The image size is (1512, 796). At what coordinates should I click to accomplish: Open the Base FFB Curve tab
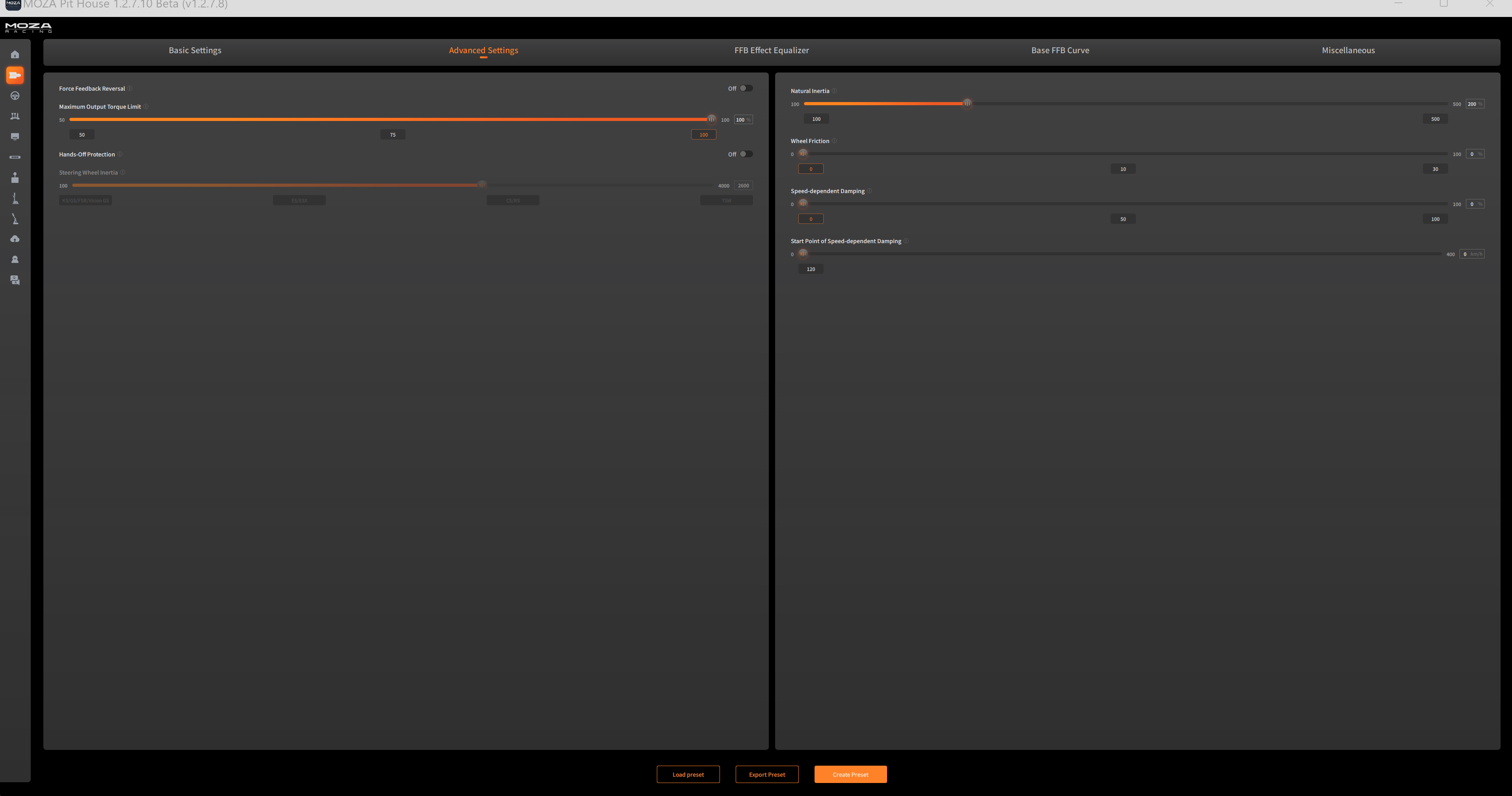pos(1059,50)
